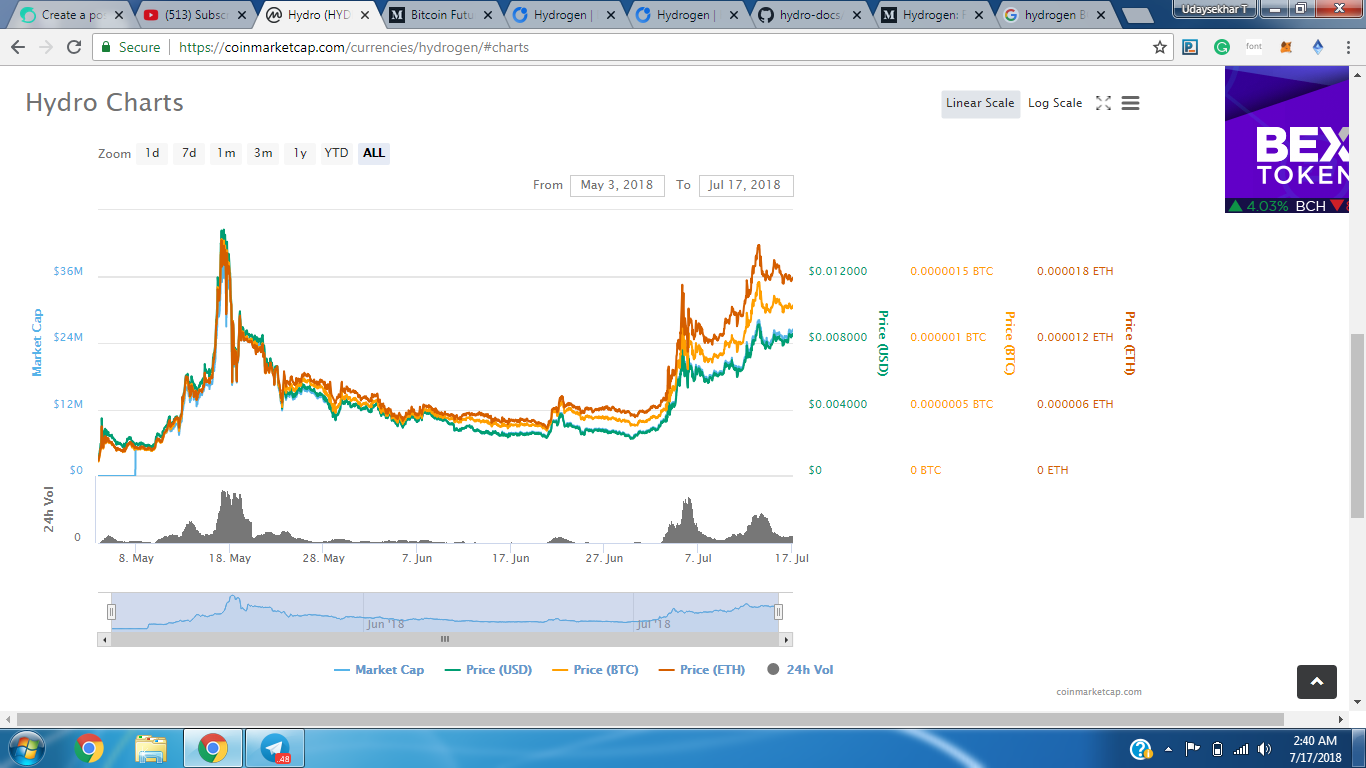Click the page vertical scrollbar thumb

pyautogui.click(x=1357, y=425)
